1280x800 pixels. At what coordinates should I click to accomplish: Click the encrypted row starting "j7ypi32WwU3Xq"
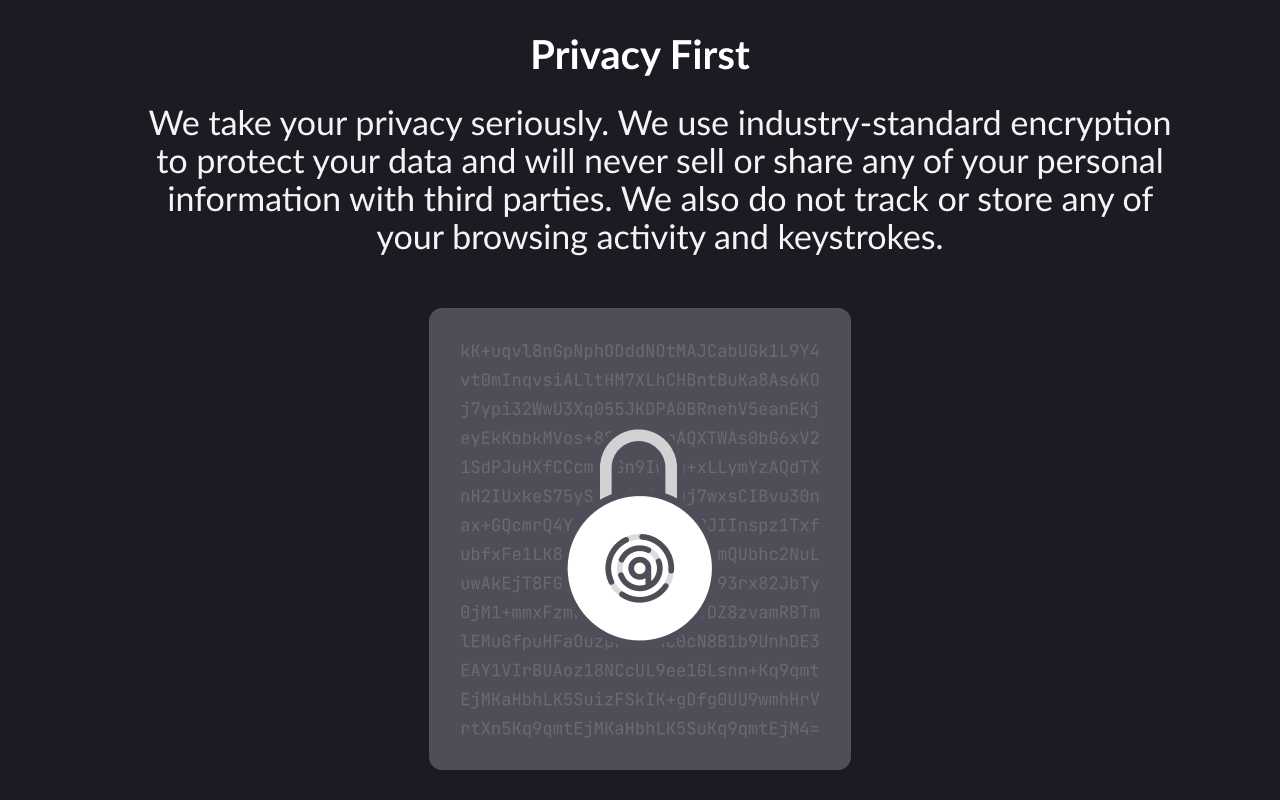pyautogui.click(x=640, y=409)
